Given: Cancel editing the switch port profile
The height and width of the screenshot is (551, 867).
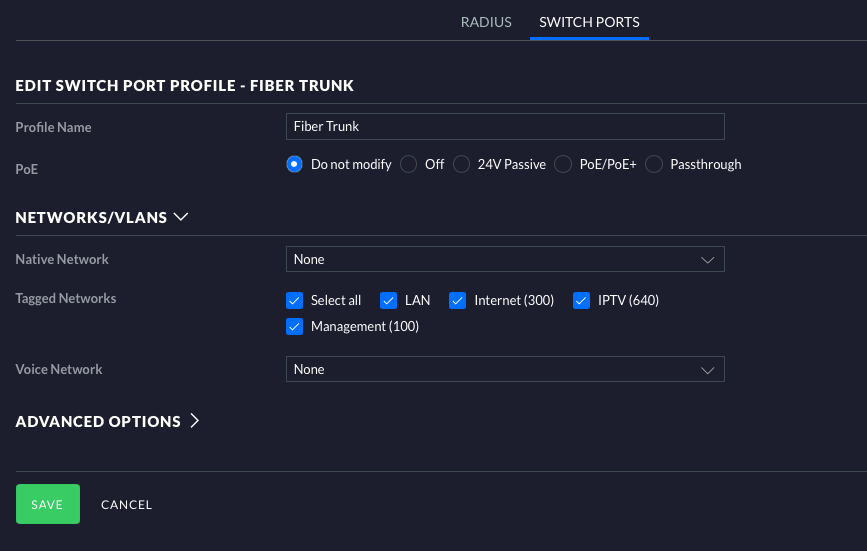Looking at the screenshot, I should point(127,505).
